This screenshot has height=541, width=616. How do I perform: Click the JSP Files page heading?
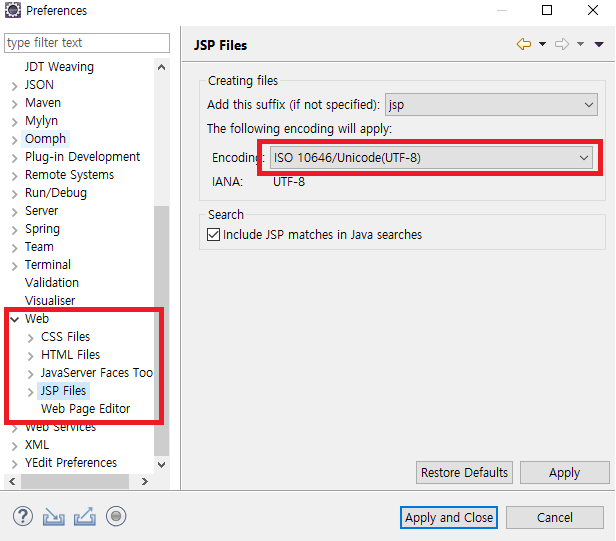[x=220, y=45]
